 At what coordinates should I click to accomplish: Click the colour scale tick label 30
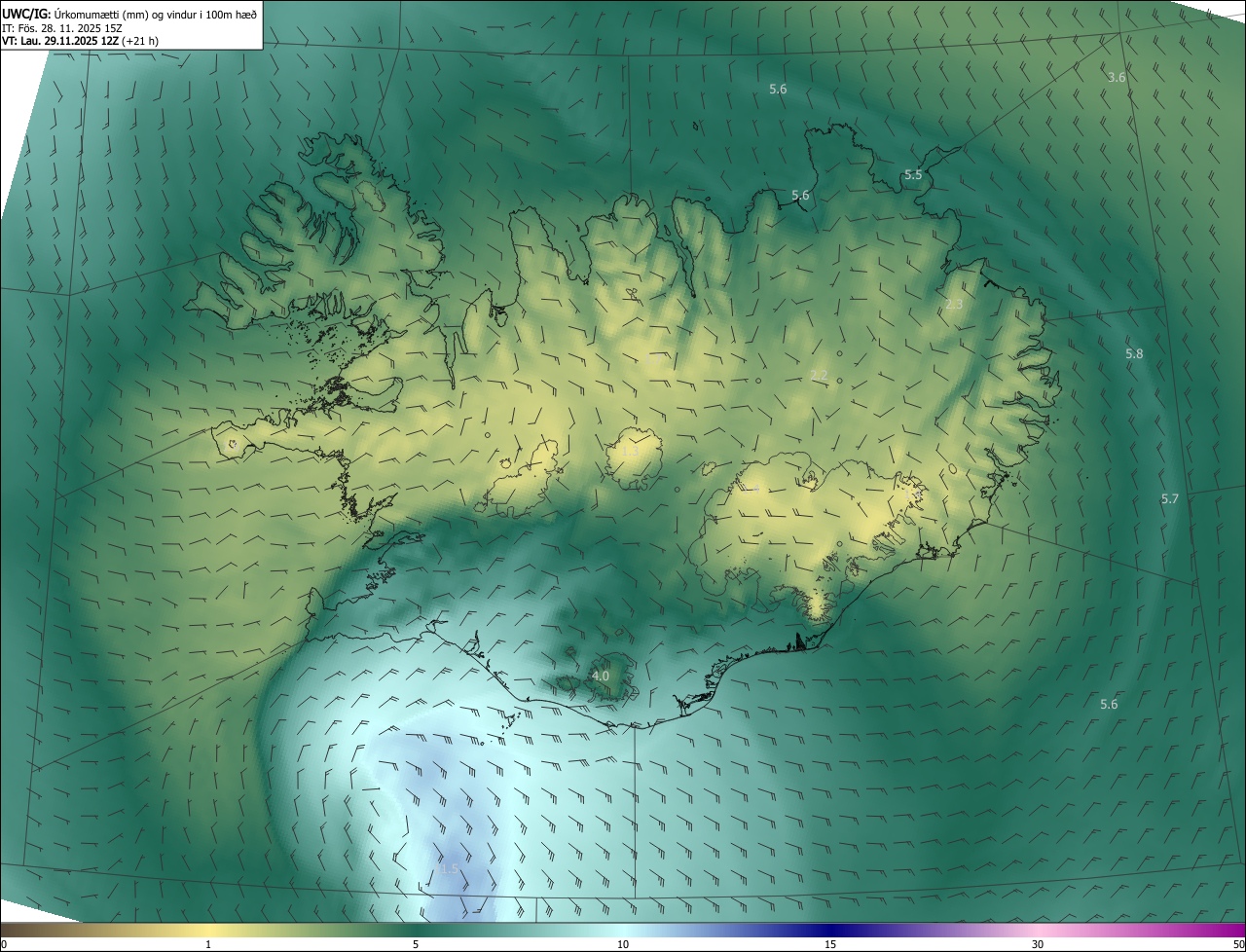[x=1038, y=944]
